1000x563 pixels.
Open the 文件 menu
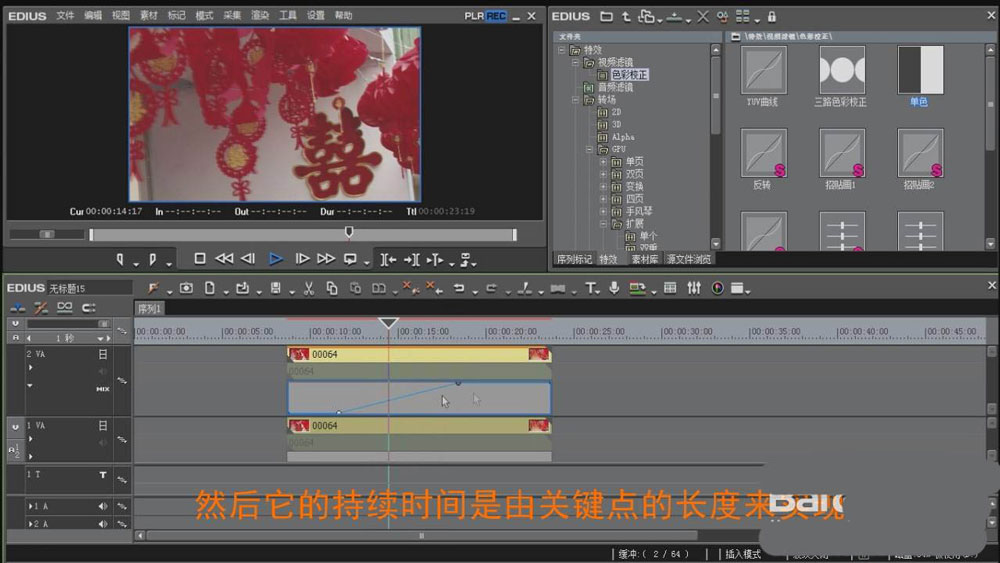click(65, 15)
